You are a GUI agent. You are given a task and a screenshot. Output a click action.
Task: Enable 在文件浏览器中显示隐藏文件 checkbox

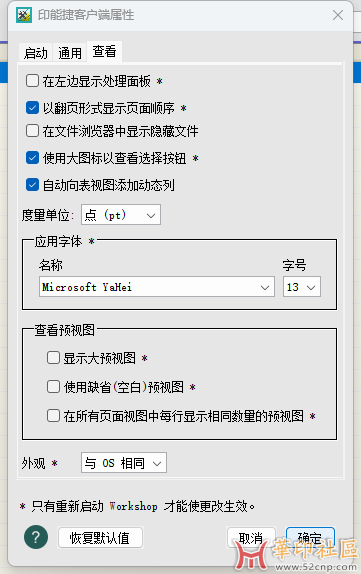32,130
